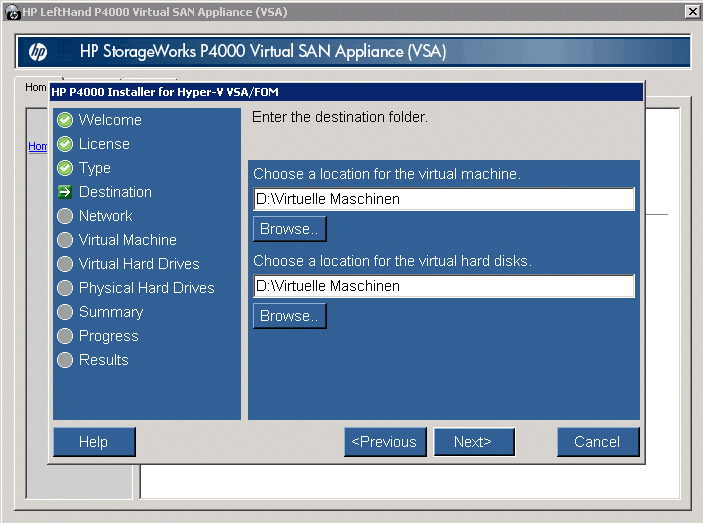Browse for the virtual machine location
The image size is (703, 523).
pyautogui.click(x=290, y=229)
